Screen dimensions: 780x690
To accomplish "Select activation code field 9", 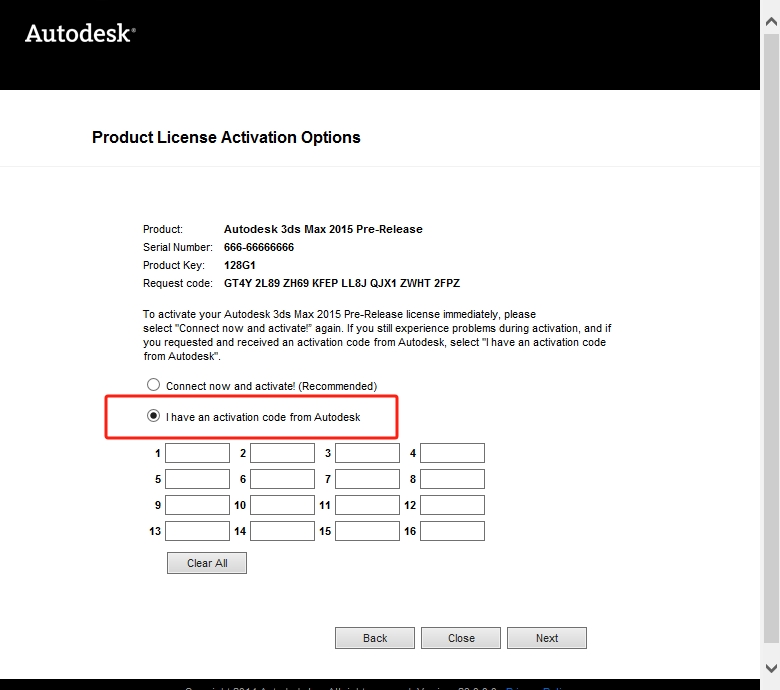I will [x=197, y=505].
